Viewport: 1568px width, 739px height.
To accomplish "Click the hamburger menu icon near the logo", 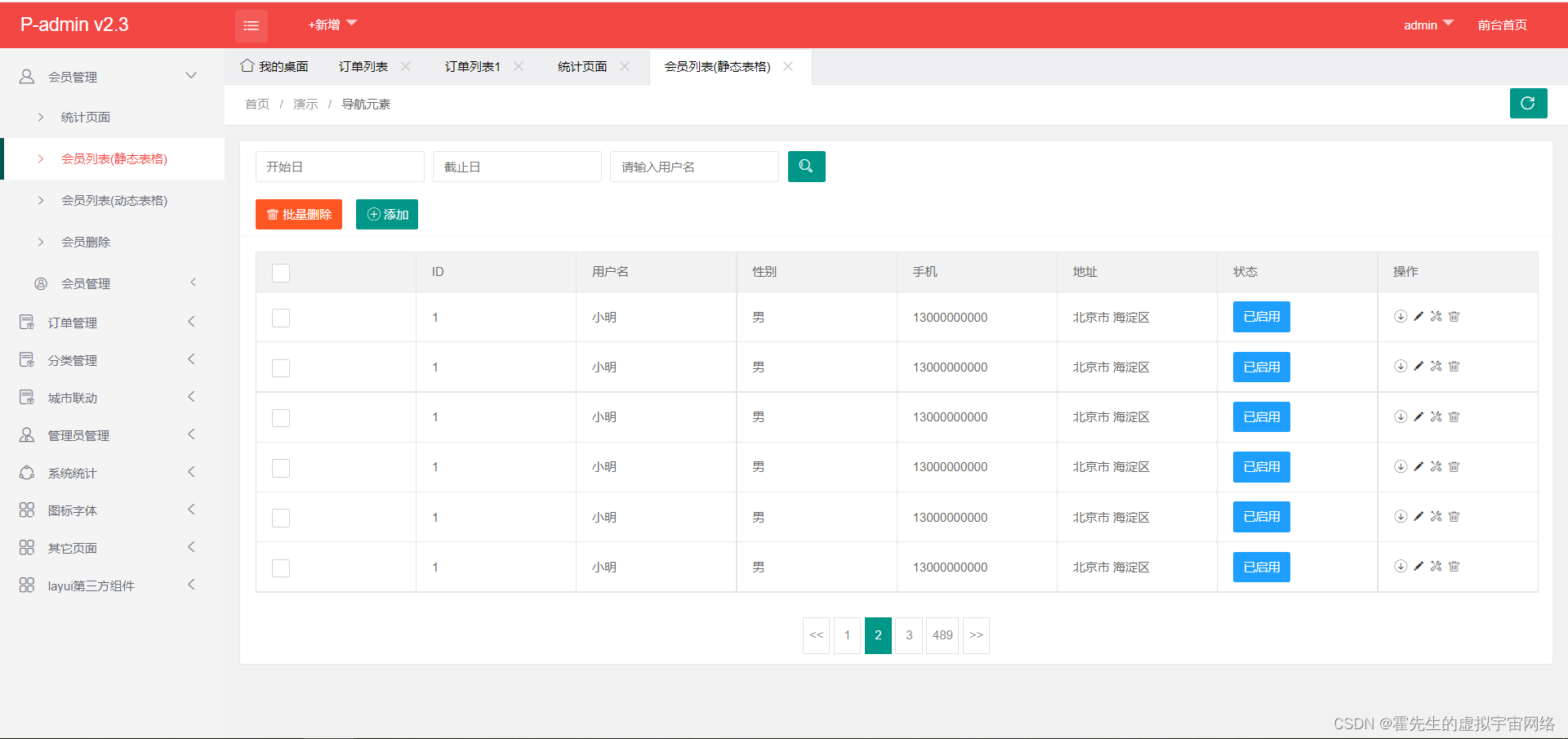I will (x=251, y=24).
